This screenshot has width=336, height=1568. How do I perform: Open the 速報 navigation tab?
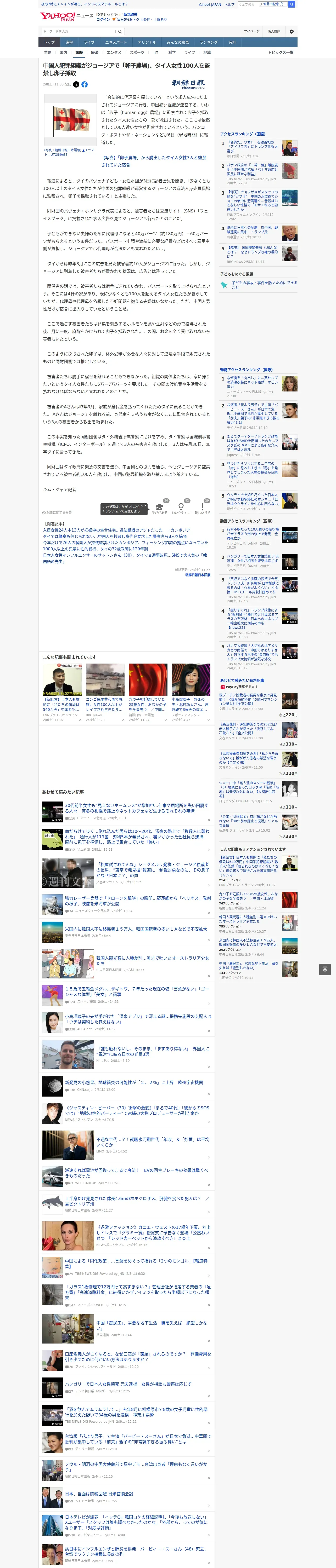[69, 43]
